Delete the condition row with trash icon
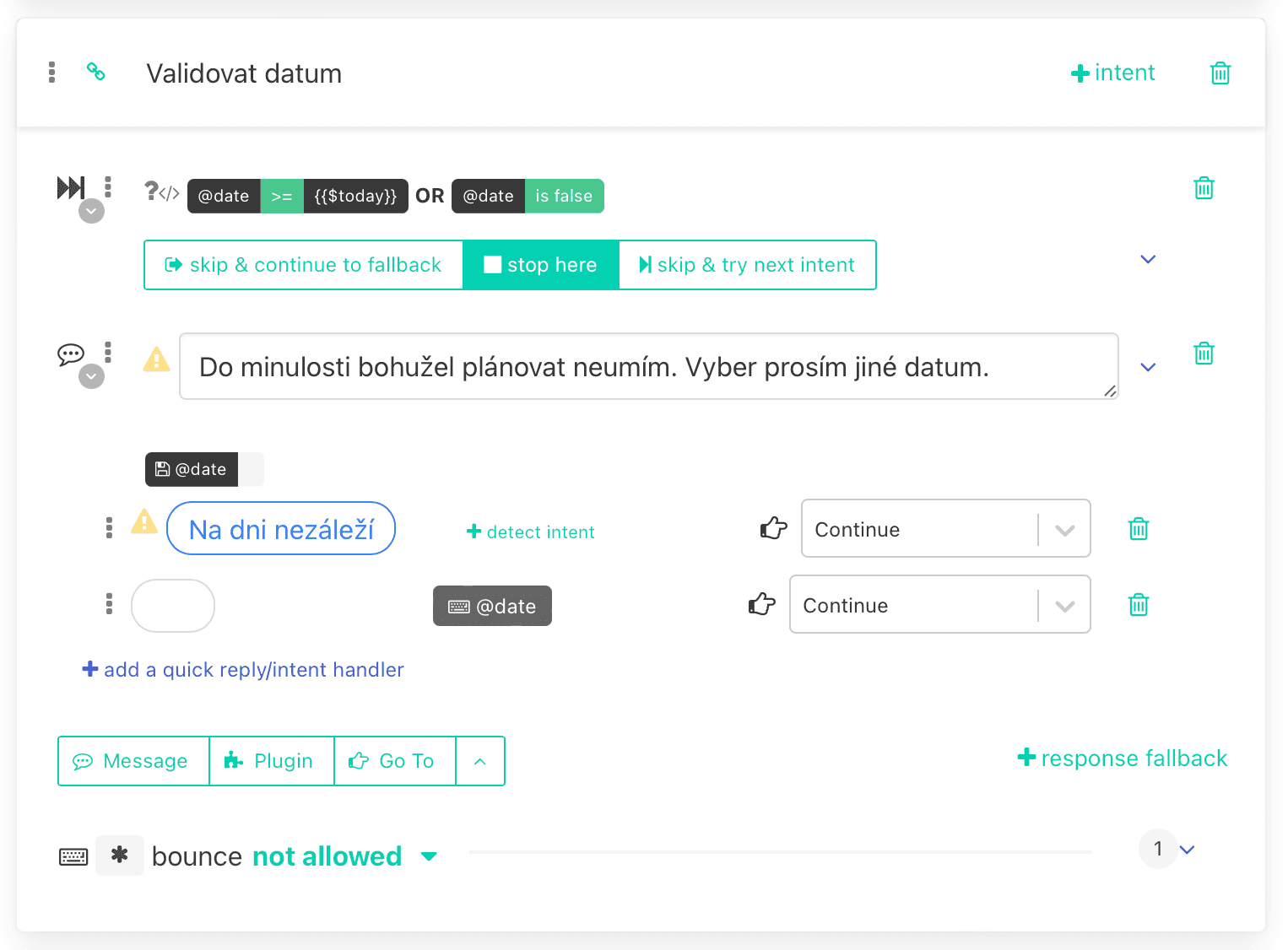 click(x=1204, y=188)
